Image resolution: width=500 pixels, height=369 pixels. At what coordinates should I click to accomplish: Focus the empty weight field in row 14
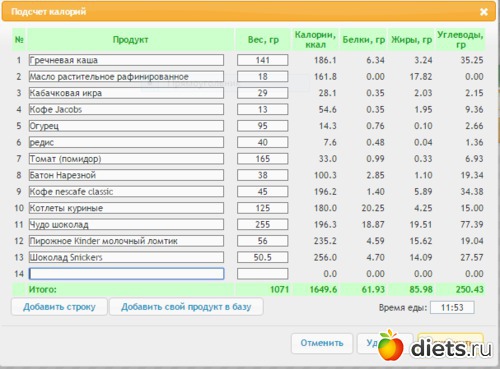point(263,274)
